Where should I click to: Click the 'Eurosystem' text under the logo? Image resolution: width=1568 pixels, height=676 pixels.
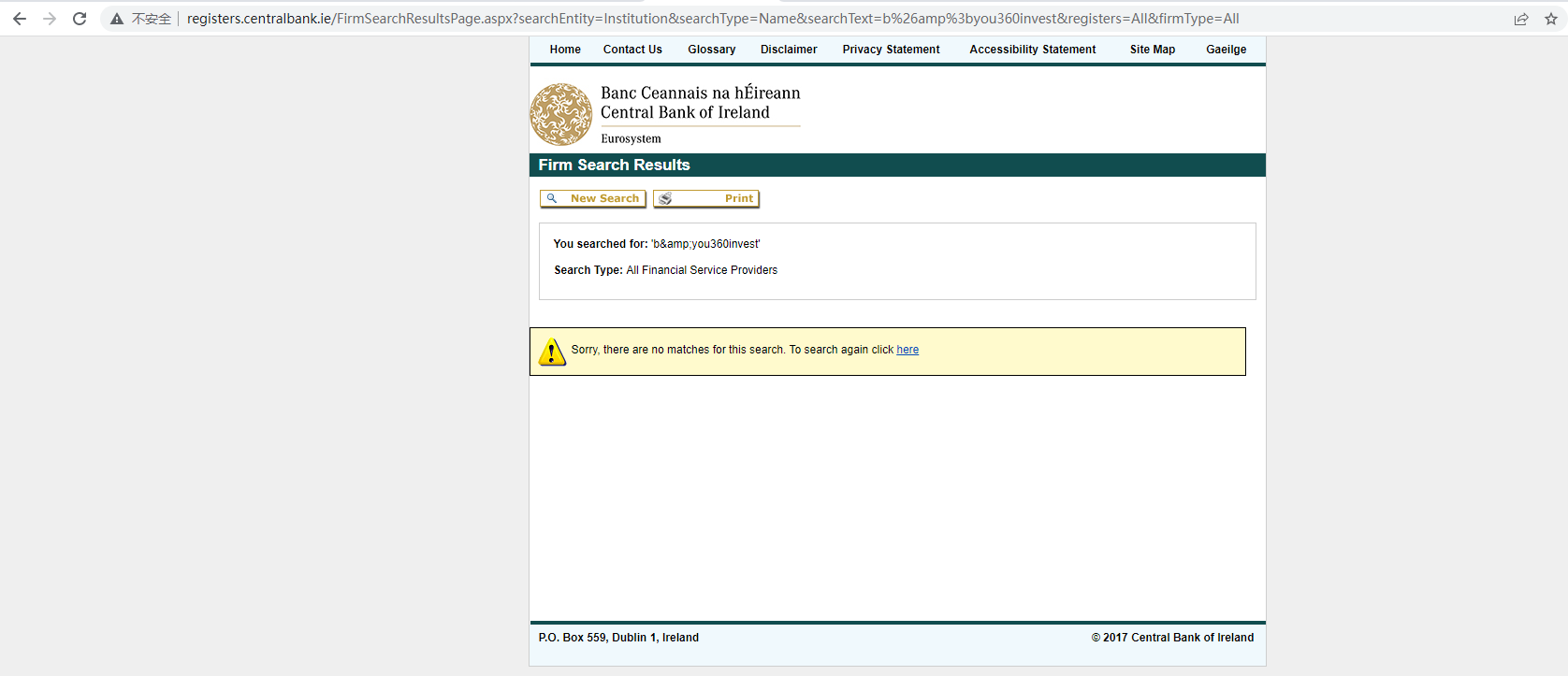click(631, 138)
